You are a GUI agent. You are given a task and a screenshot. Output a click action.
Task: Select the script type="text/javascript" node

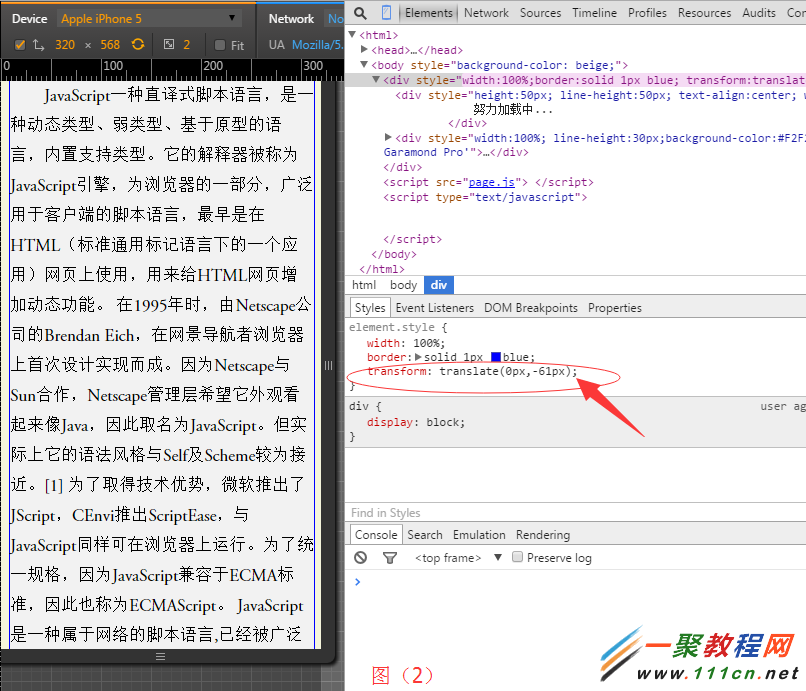point(485,197)
